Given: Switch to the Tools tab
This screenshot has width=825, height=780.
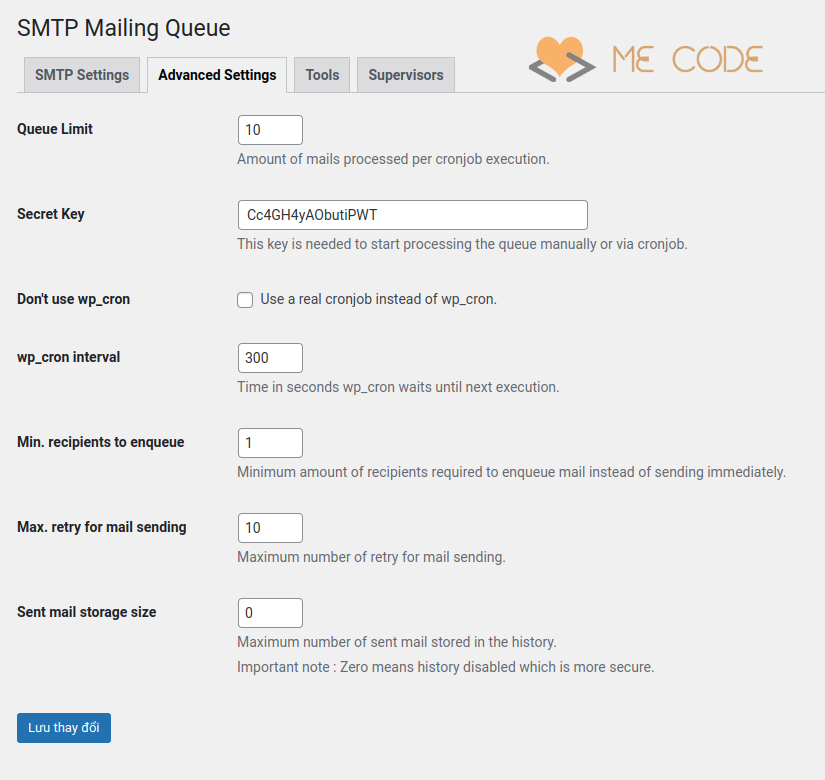Looking at the screenshot, I should pos(322,75).
